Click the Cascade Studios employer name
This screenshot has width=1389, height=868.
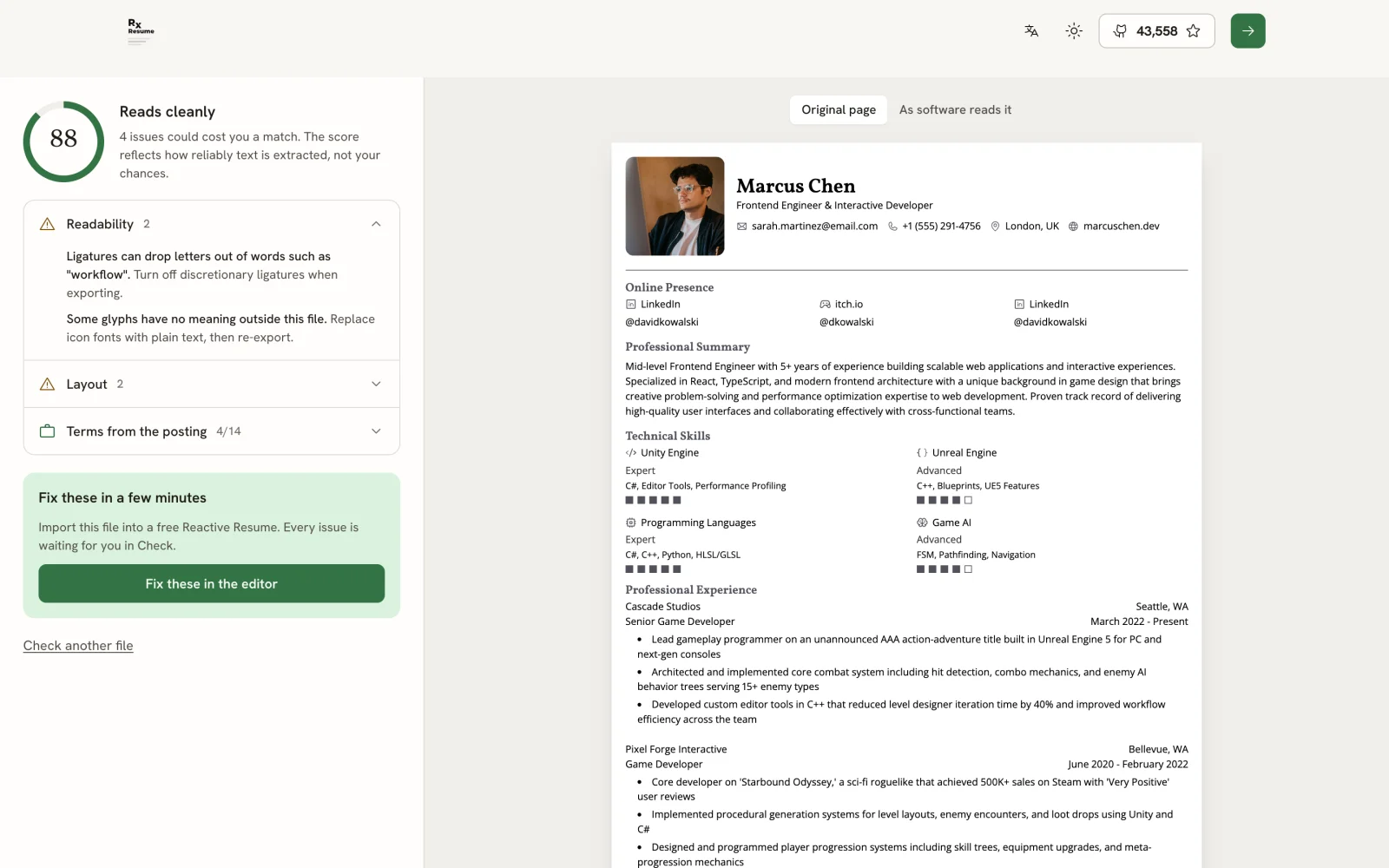[662, 607]
